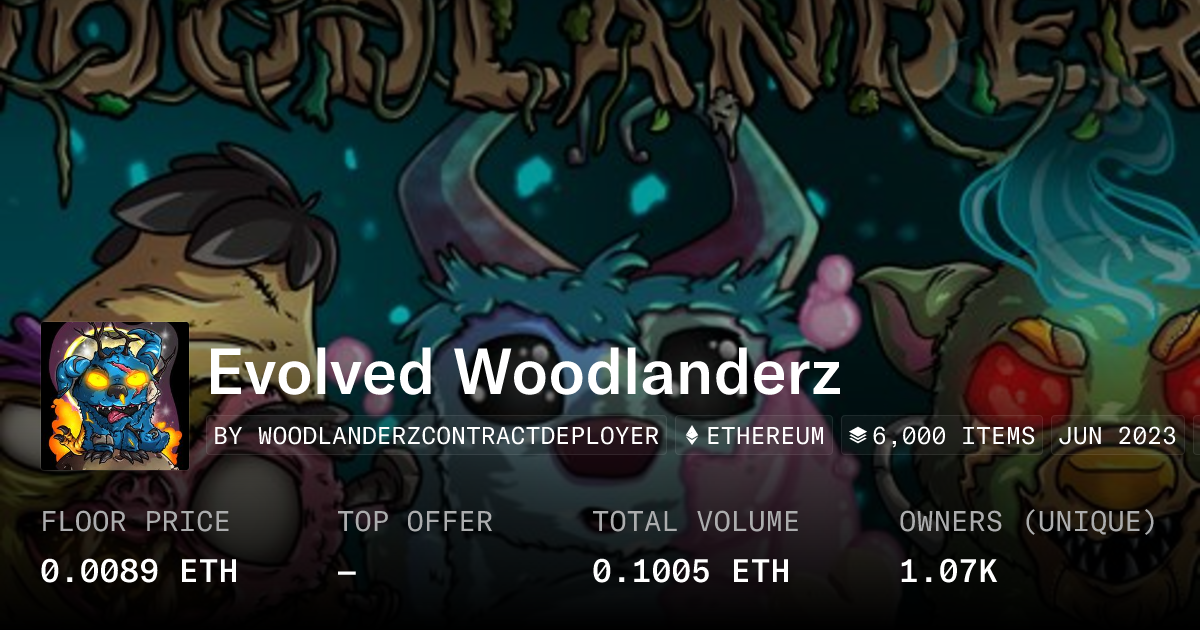
Task: Click the TOP OFFER label
Action: [414, 522]
